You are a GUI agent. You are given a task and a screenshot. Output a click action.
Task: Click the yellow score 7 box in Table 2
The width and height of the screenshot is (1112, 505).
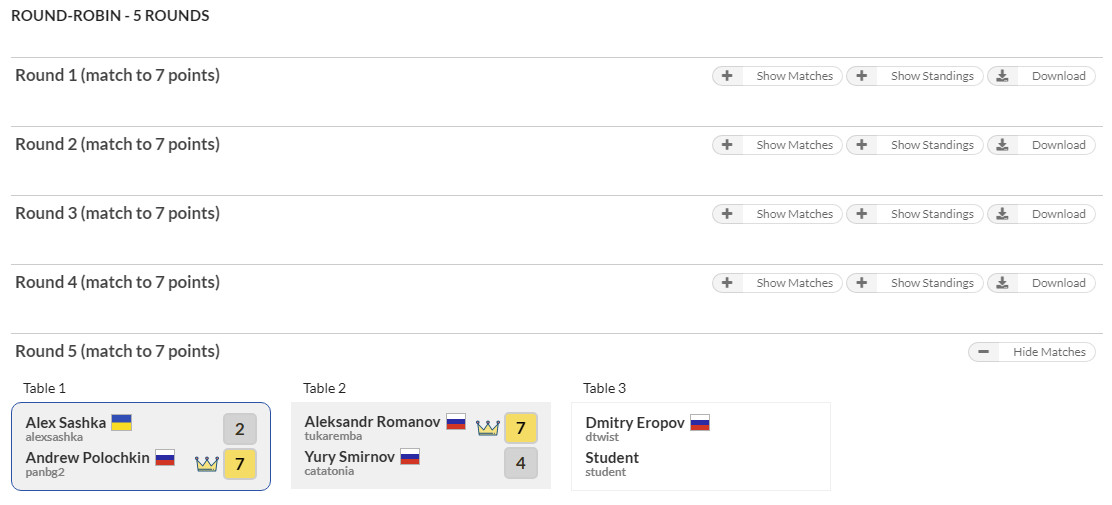pyautogui.click(x=521, y=428)
